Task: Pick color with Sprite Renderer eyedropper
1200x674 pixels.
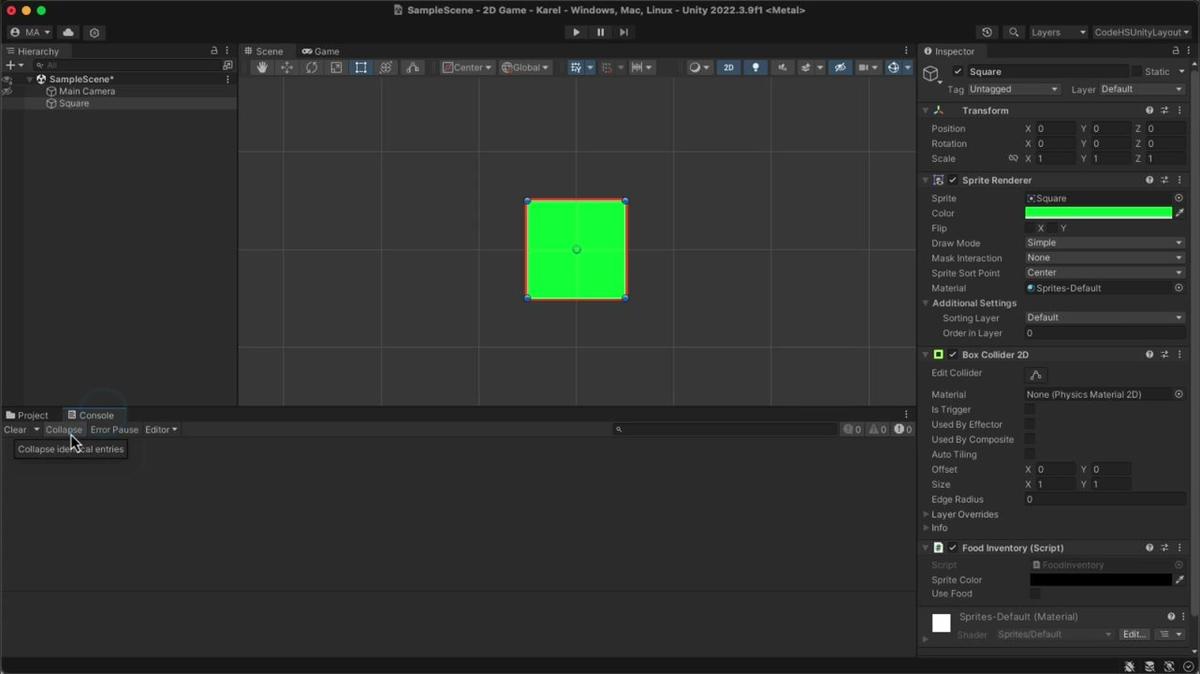Action: coord(1179,213)
